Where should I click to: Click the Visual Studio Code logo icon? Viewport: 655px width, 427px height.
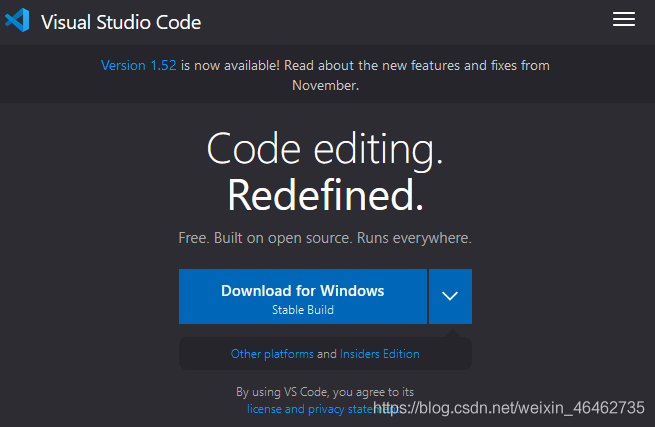tap(17, 20)
